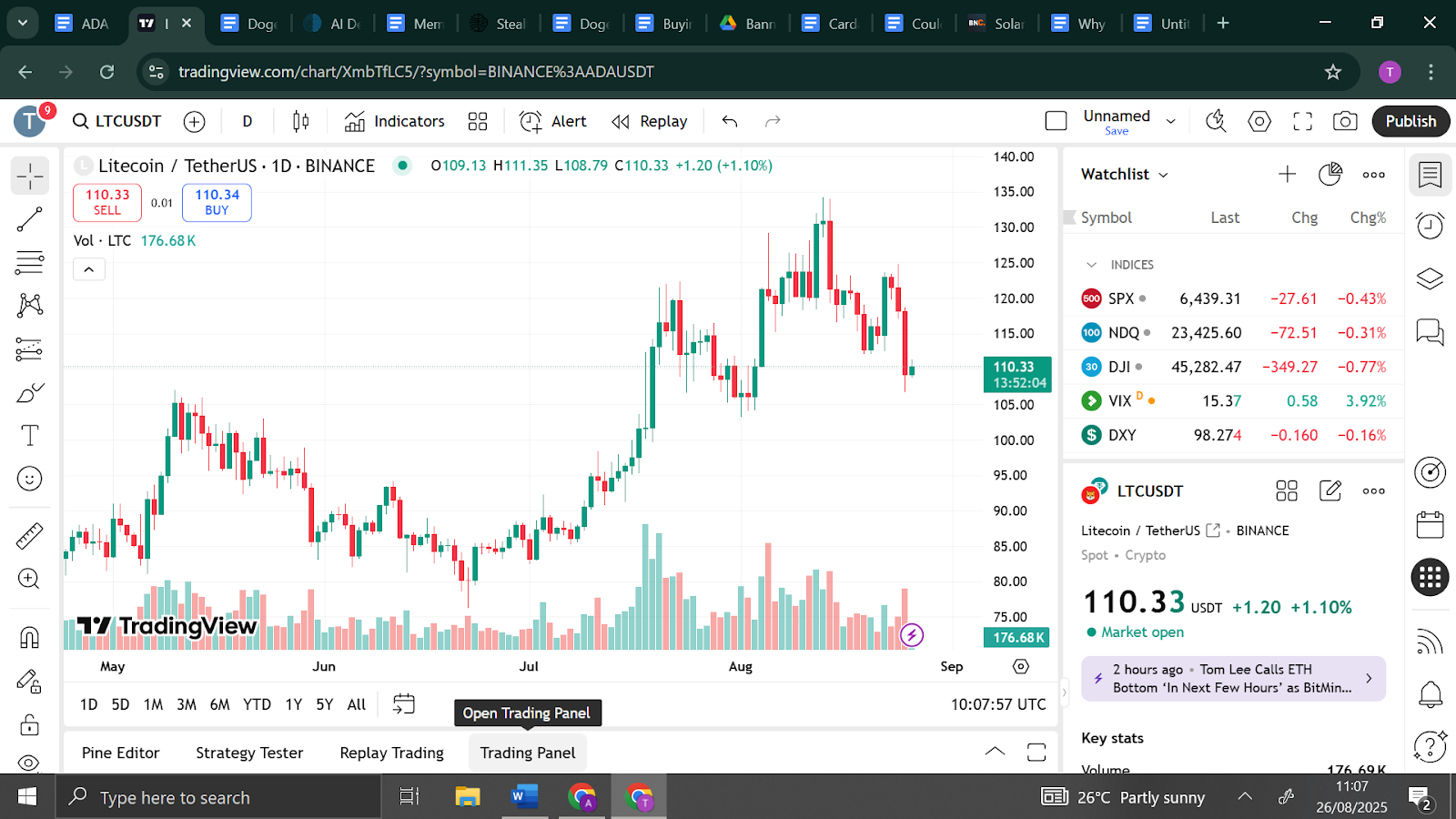This screenshot has width=1456, height=819.
Task: Open Windows Start menu
Action: [27, 797]
